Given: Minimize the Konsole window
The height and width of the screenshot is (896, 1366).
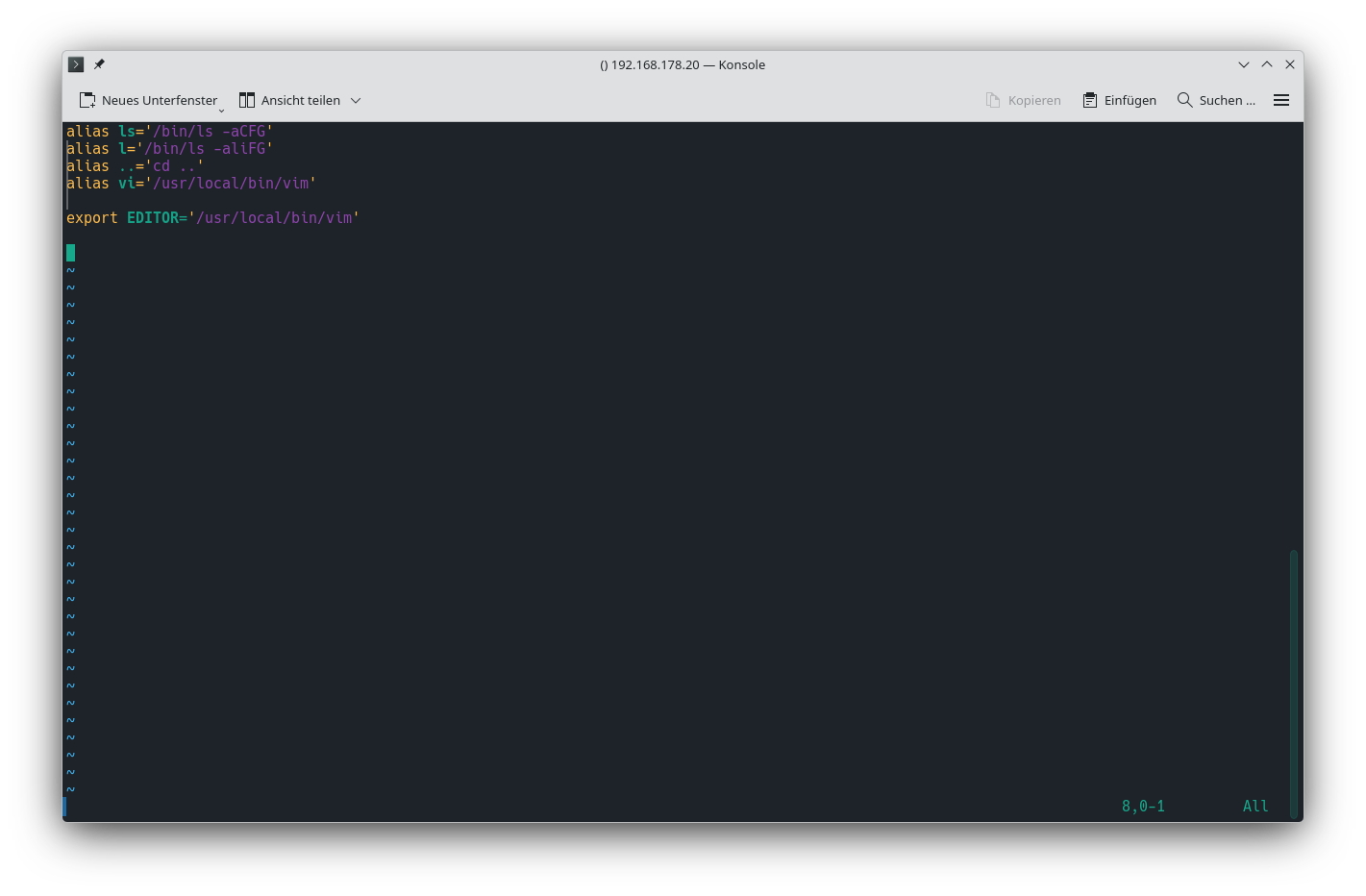Looking at the screenshot, I should point(1244,64).
